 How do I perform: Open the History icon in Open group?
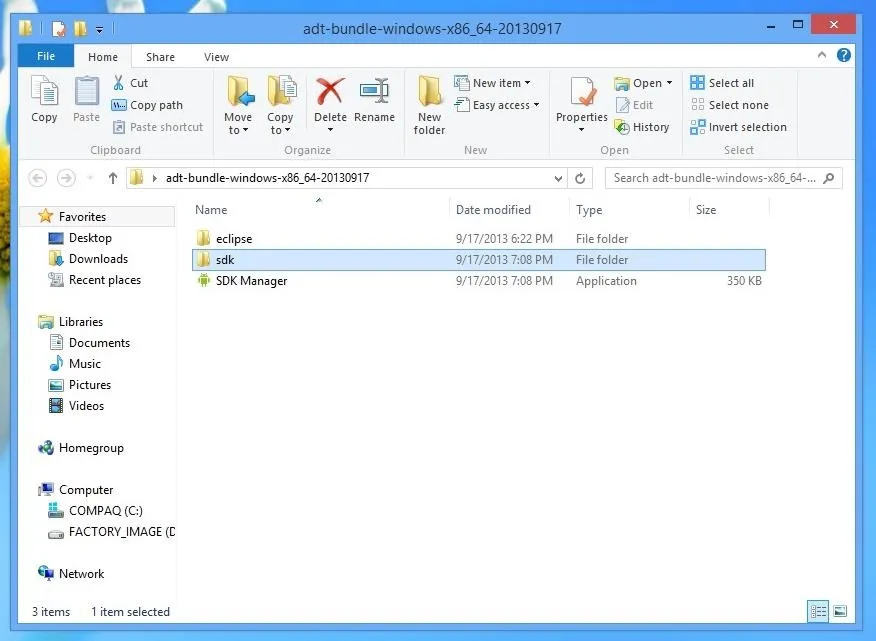coord(622,127)
